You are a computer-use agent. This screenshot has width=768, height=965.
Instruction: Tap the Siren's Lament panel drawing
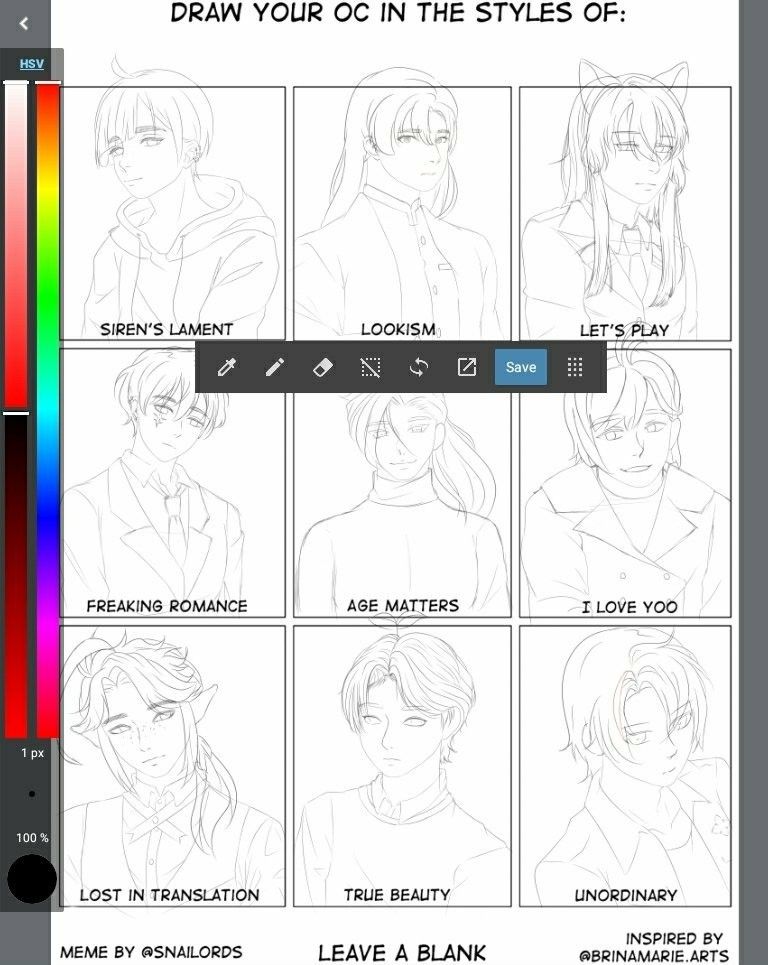point(173,213)
